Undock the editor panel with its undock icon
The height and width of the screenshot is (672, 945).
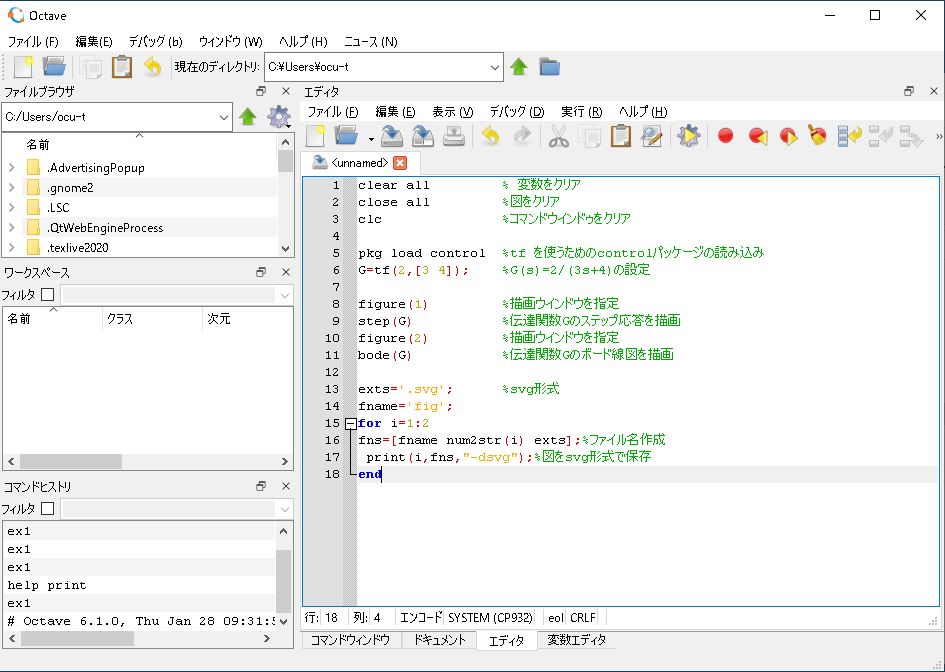(908, 90)
